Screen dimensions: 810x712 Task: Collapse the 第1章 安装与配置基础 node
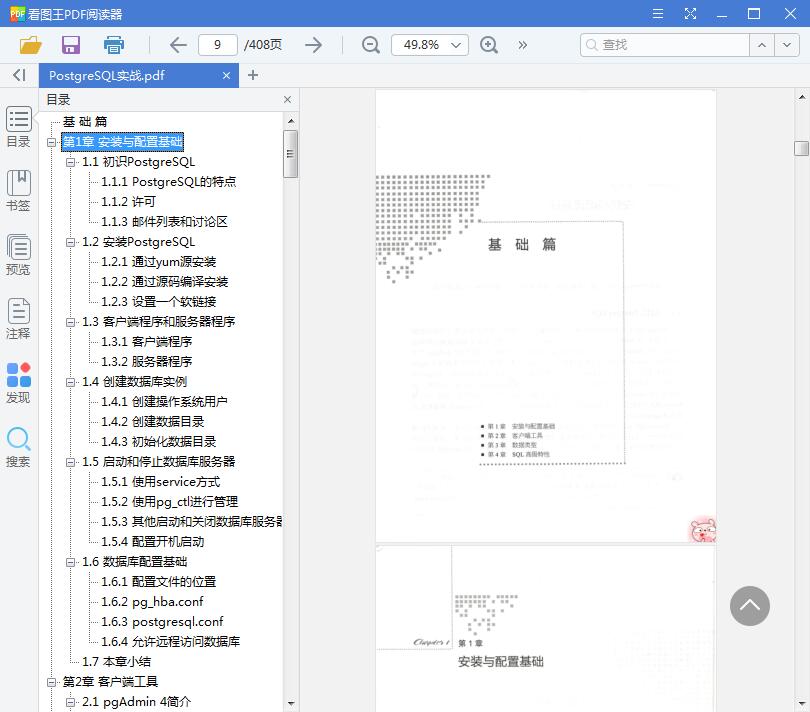click(x=51, y=142)
